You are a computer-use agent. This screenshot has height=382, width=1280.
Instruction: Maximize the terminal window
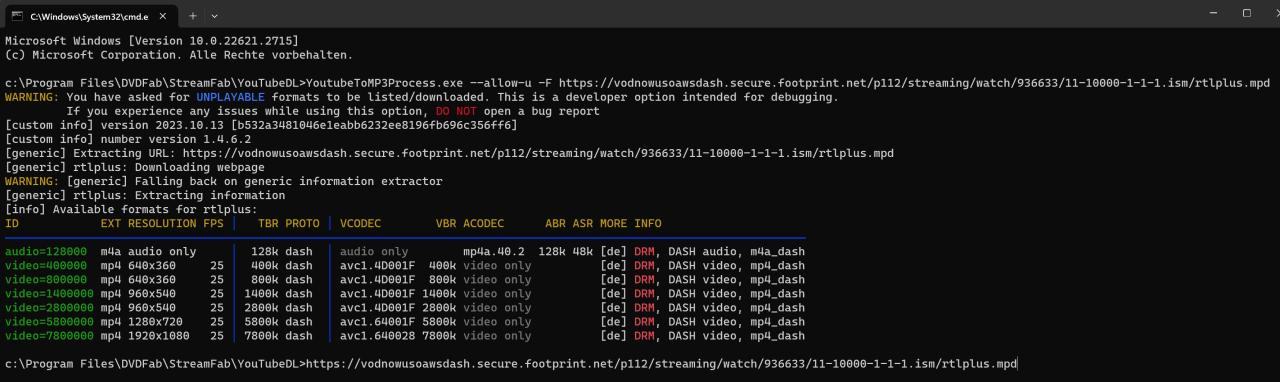(x=1247, y=14)
